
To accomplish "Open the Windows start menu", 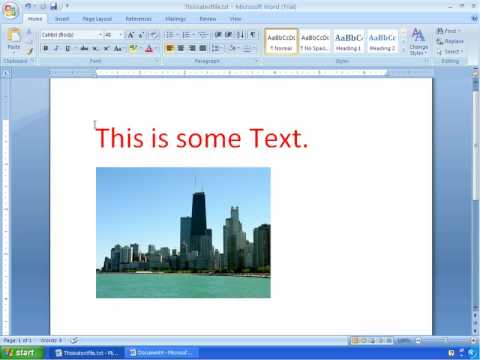I will (x=22, y=353).
